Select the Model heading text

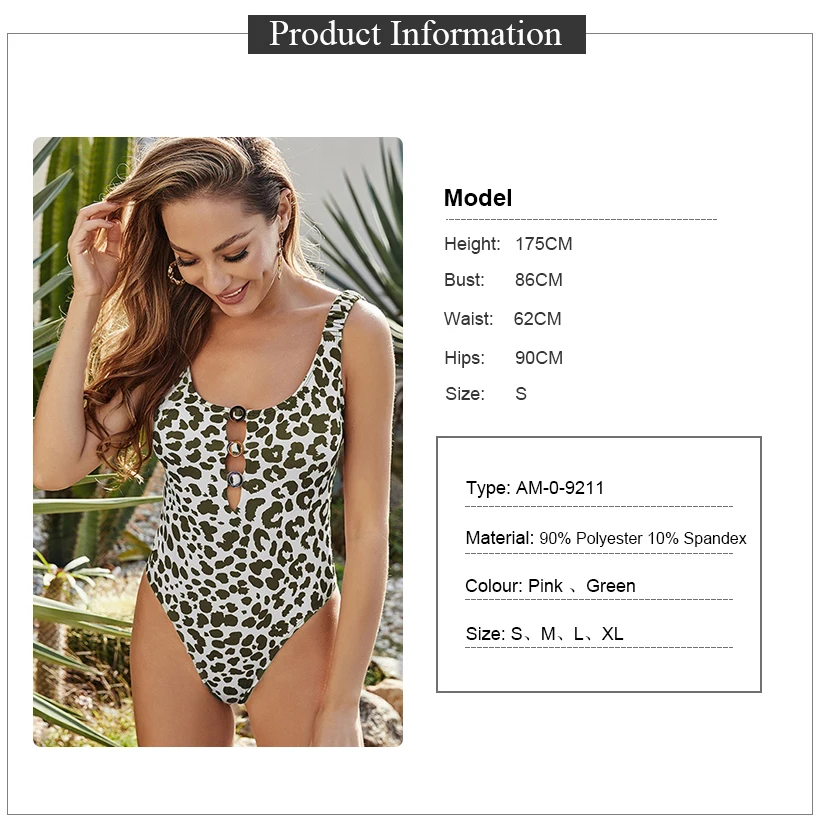pos(477,198)
